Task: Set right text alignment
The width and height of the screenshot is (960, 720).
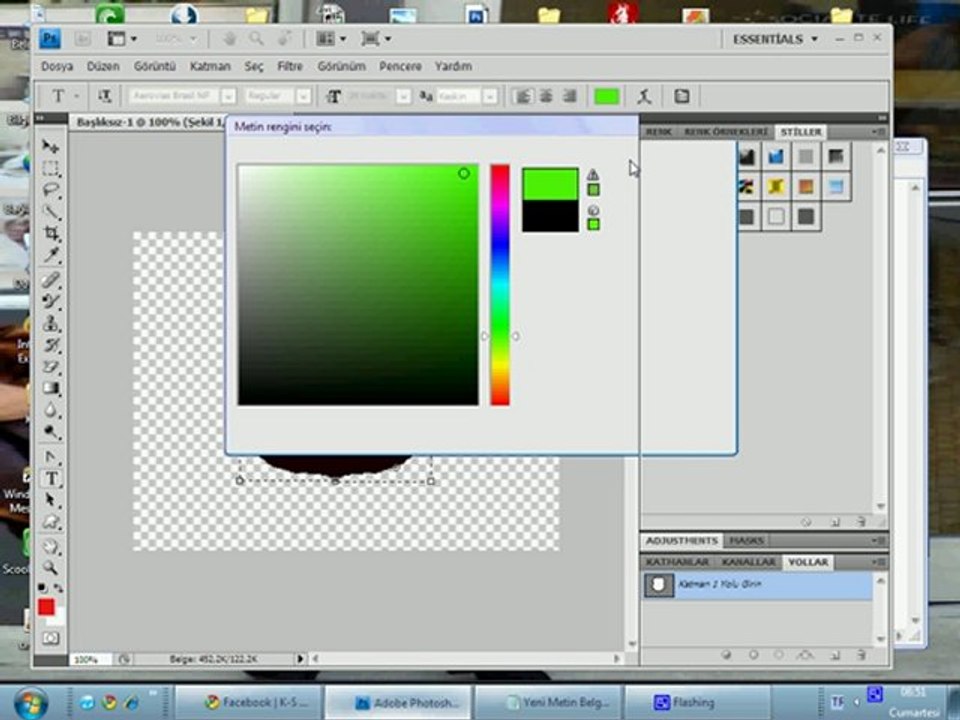Action: [569, 96]
